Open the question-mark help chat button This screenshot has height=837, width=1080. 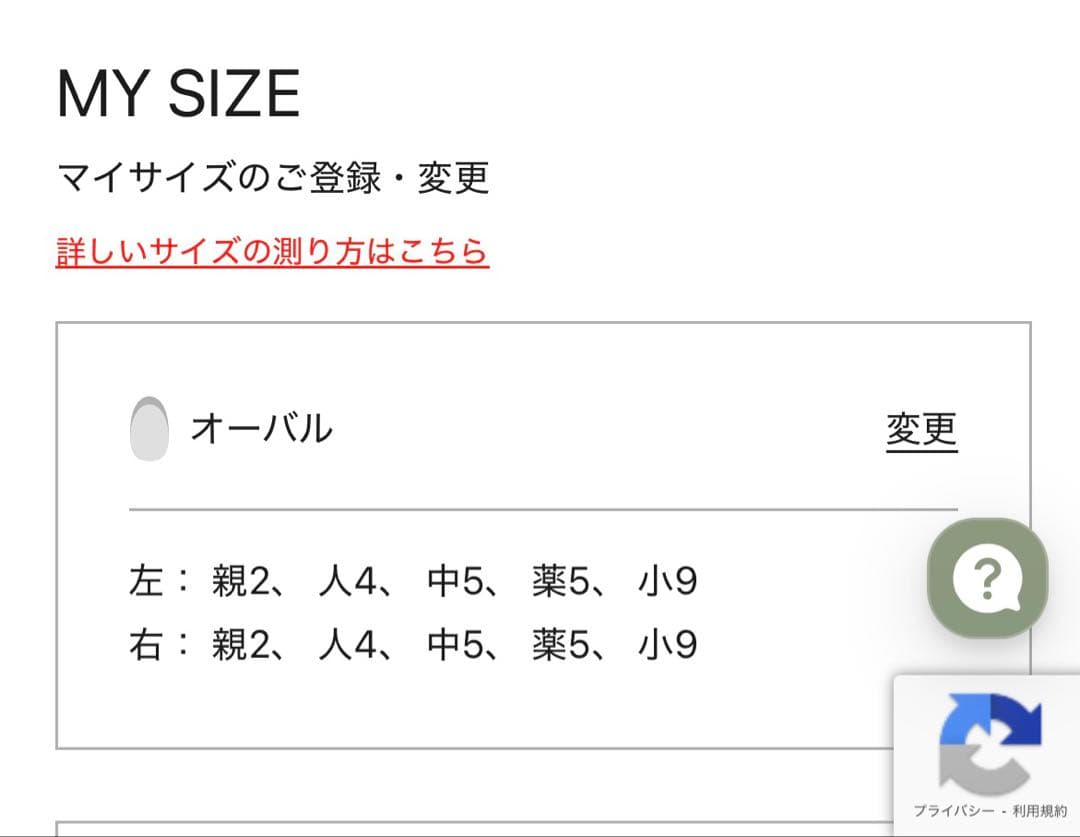point(987,578)
